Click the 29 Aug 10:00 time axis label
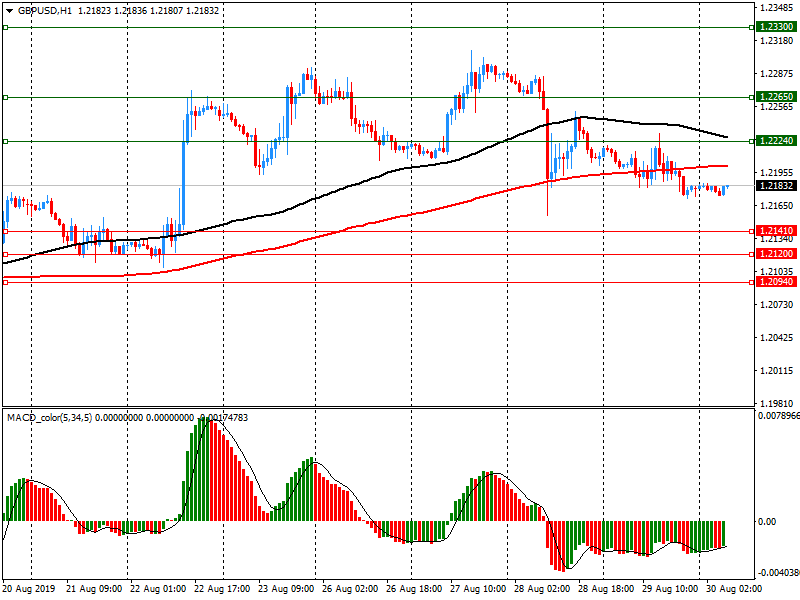This screenshot has height=600, width=800. (670, 589)
